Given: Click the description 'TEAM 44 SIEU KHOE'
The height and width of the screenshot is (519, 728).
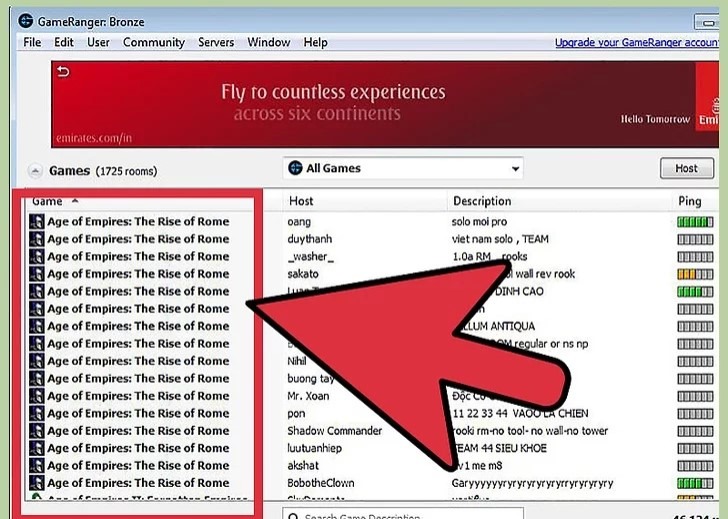Looking at the screenshot, I should point(499,448).
